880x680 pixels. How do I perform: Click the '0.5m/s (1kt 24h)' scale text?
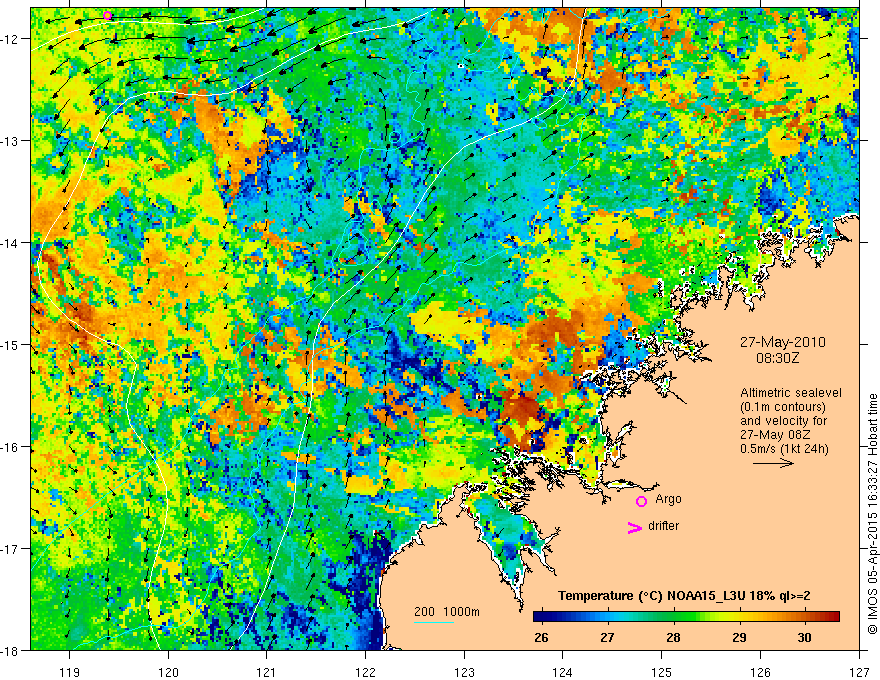point(784,449)
